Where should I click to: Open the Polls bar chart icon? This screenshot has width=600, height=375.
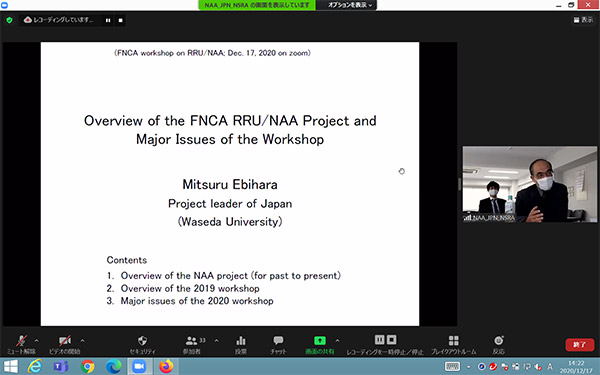(x=241, y=340)
